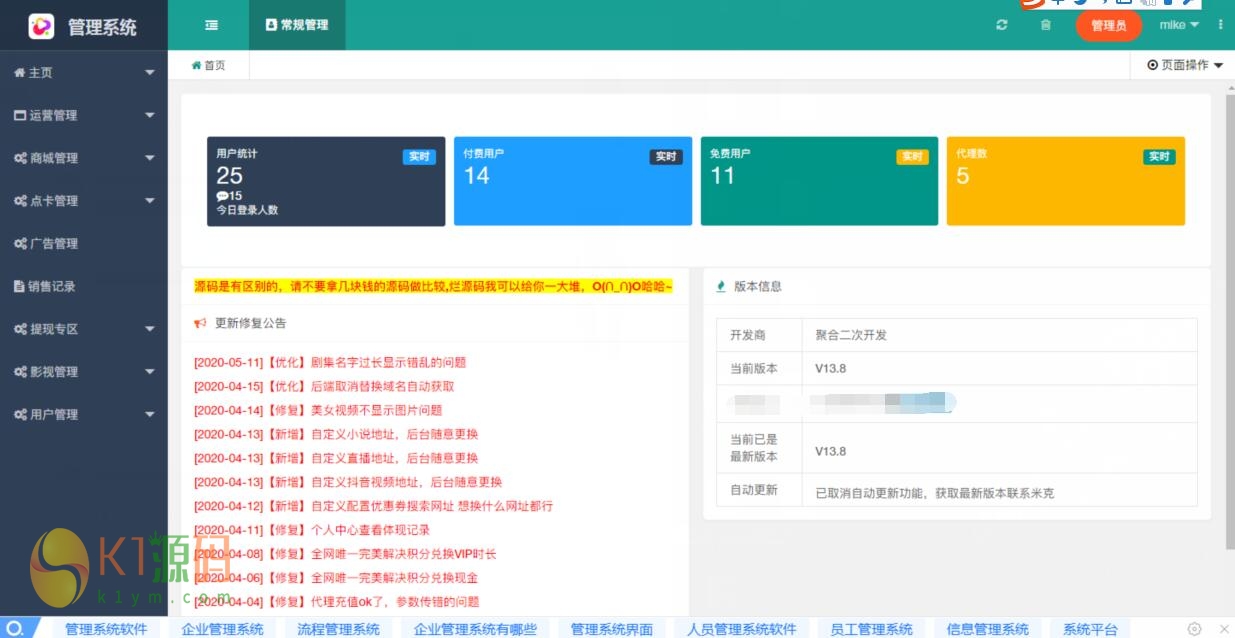Open the mike user dropdown
Screen dimensions: 1235x638
(x=1179, y=25)
